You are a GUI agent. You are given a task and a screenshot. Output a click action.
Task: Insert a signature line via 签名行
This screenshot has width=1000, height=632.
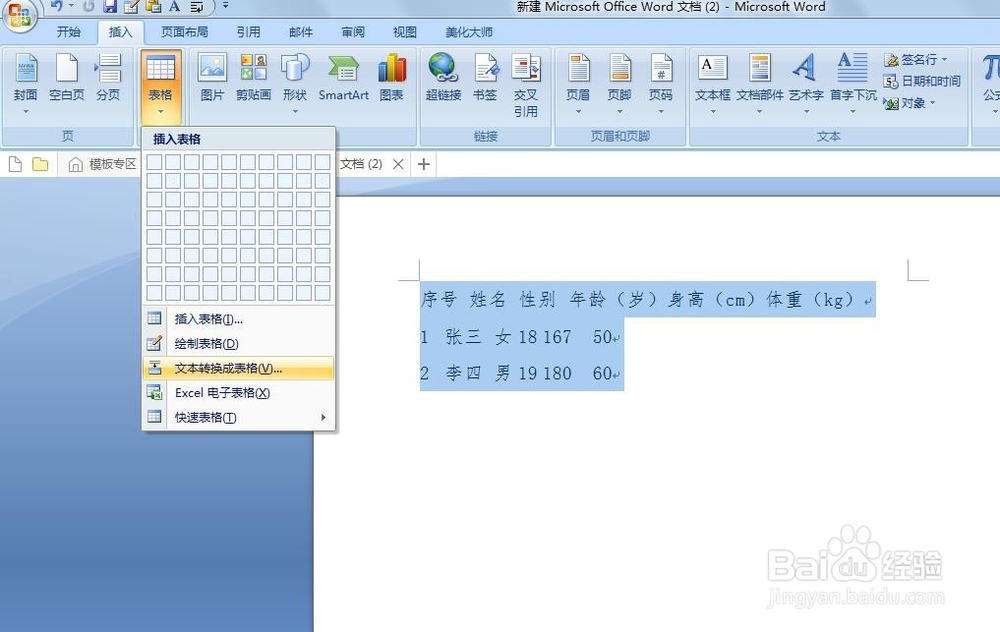[x=918, y=60]
